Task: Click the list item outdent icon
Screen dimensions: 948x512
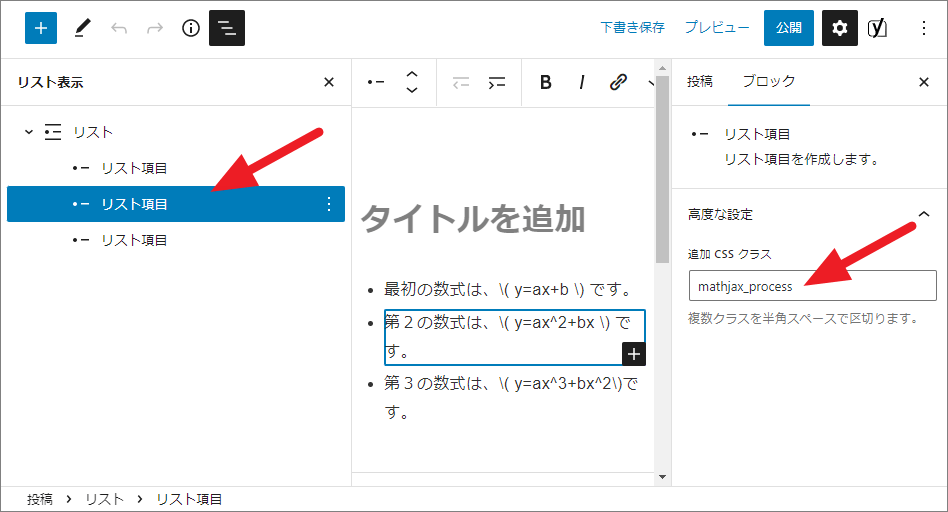Action: pos(460,83)
